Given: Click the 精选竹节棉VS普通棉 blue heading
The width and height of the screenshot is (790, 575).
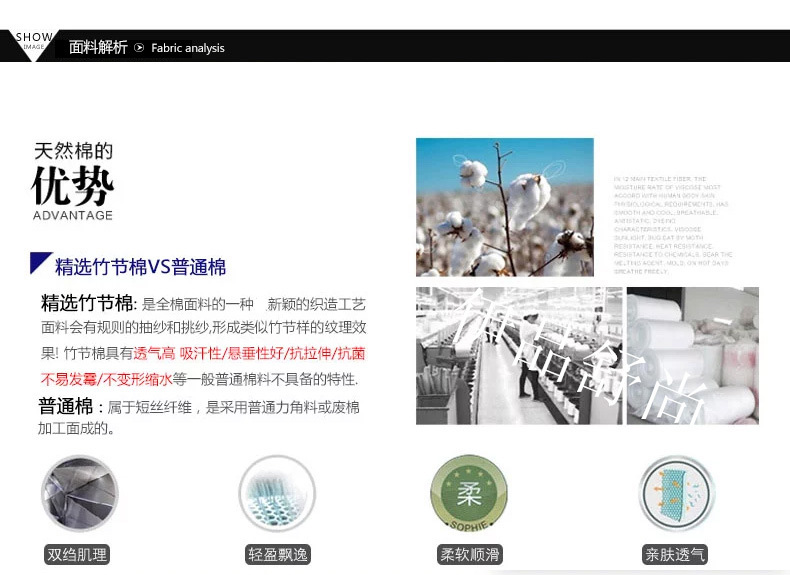Looking at the screenshot, I should point(140,267).
